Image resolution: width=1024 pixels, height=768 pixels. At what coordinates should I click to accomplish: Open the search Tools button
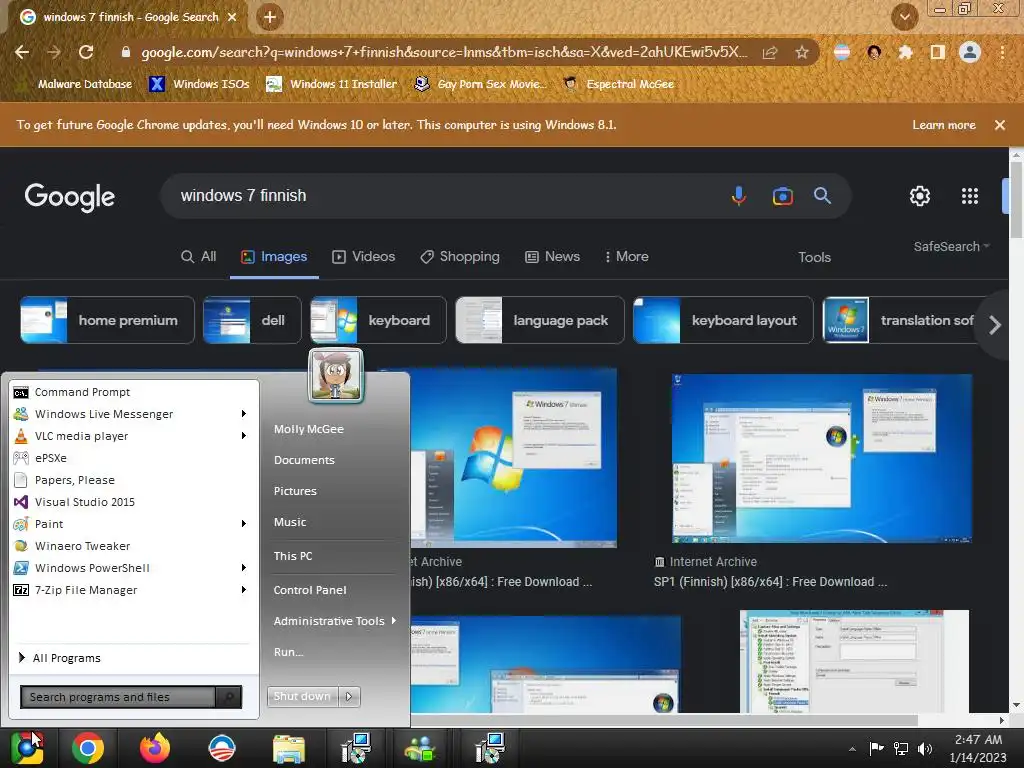[x=814, y=257]
